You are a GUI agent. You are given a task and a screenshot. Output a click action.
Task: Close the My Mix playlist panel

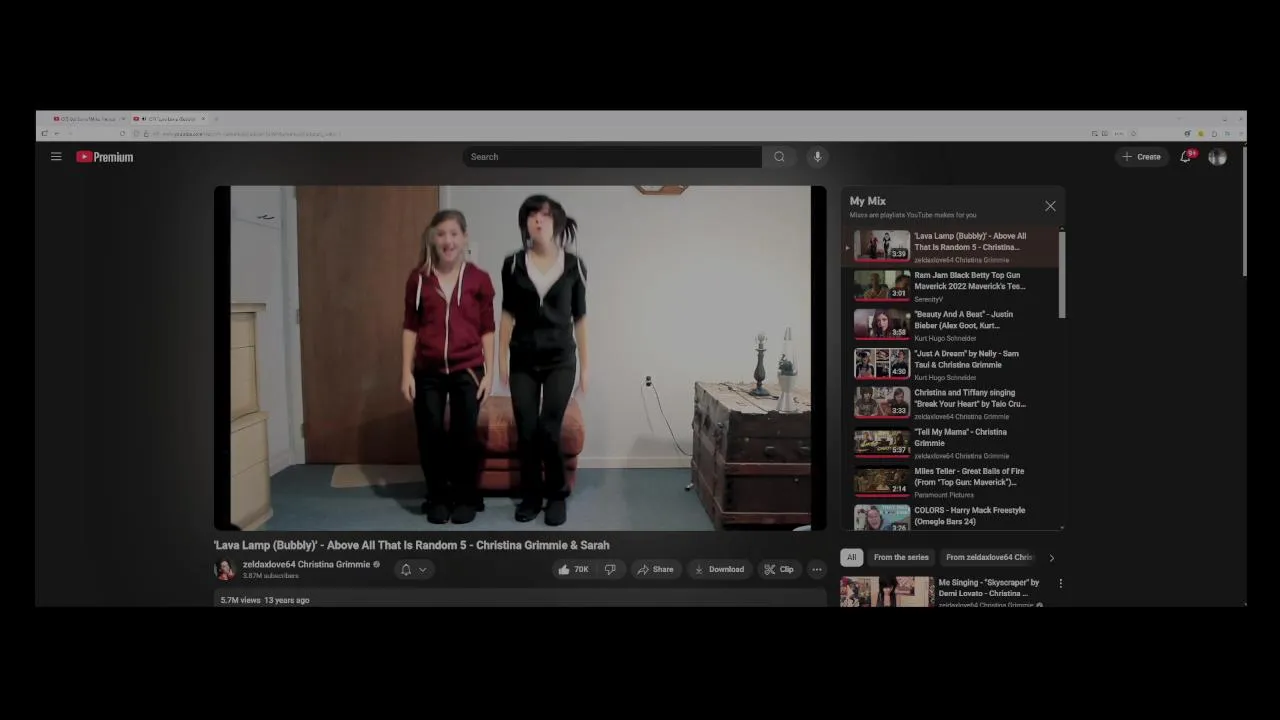coord(1050,206)
